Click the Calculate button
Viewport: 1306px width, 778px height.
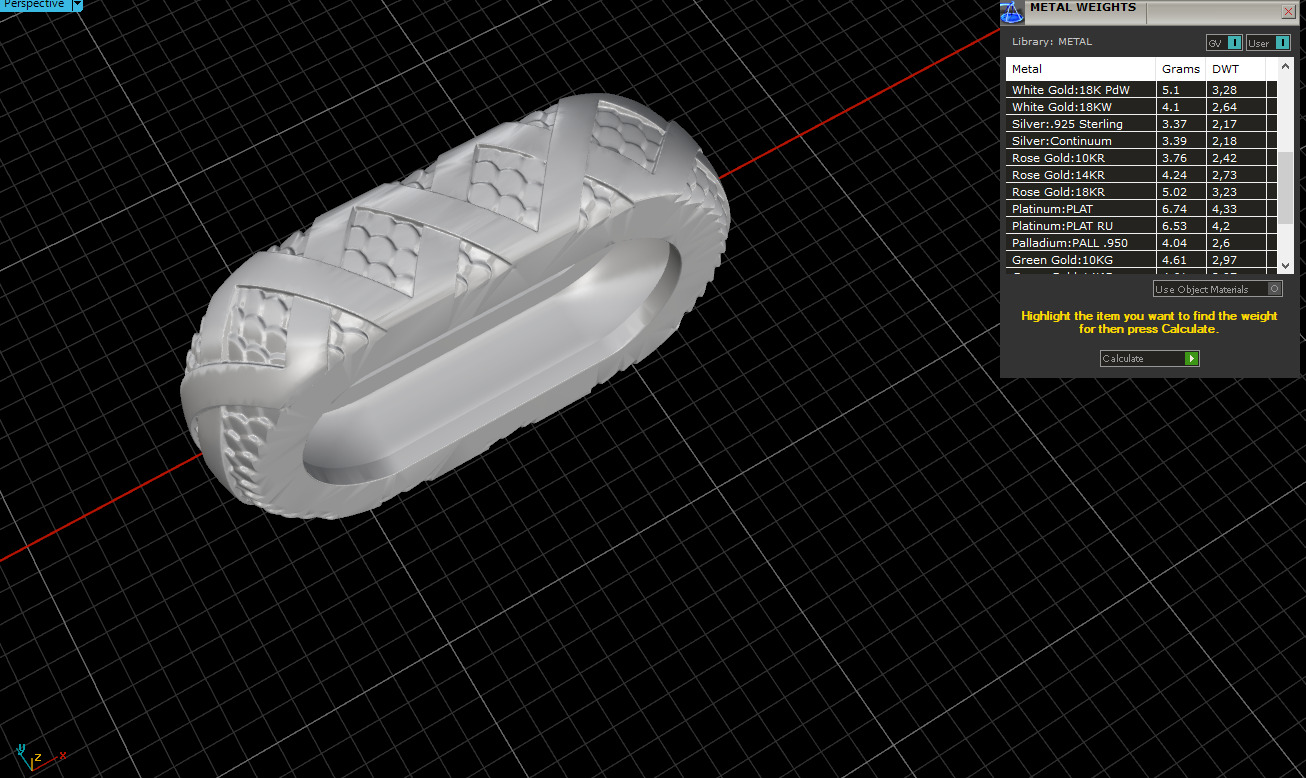(x=1149, y=358)
